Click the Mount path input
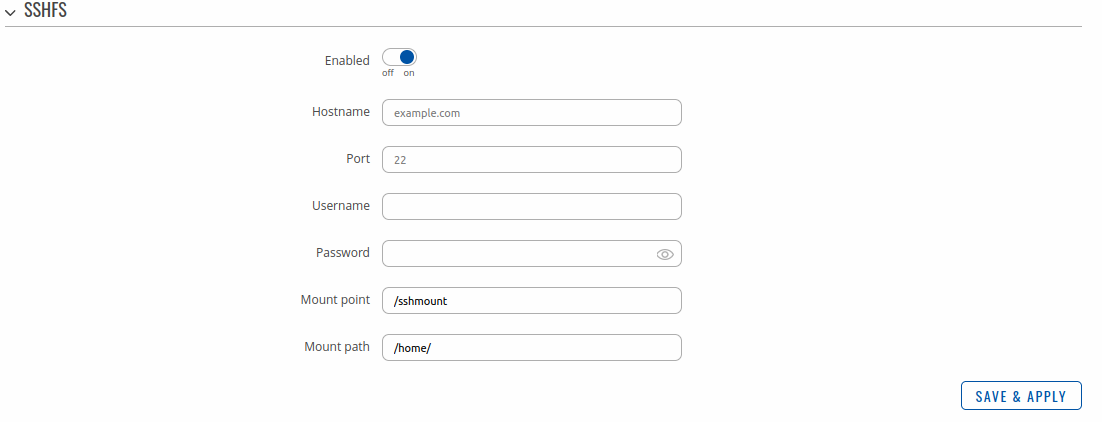 click(x=531, y=347)
